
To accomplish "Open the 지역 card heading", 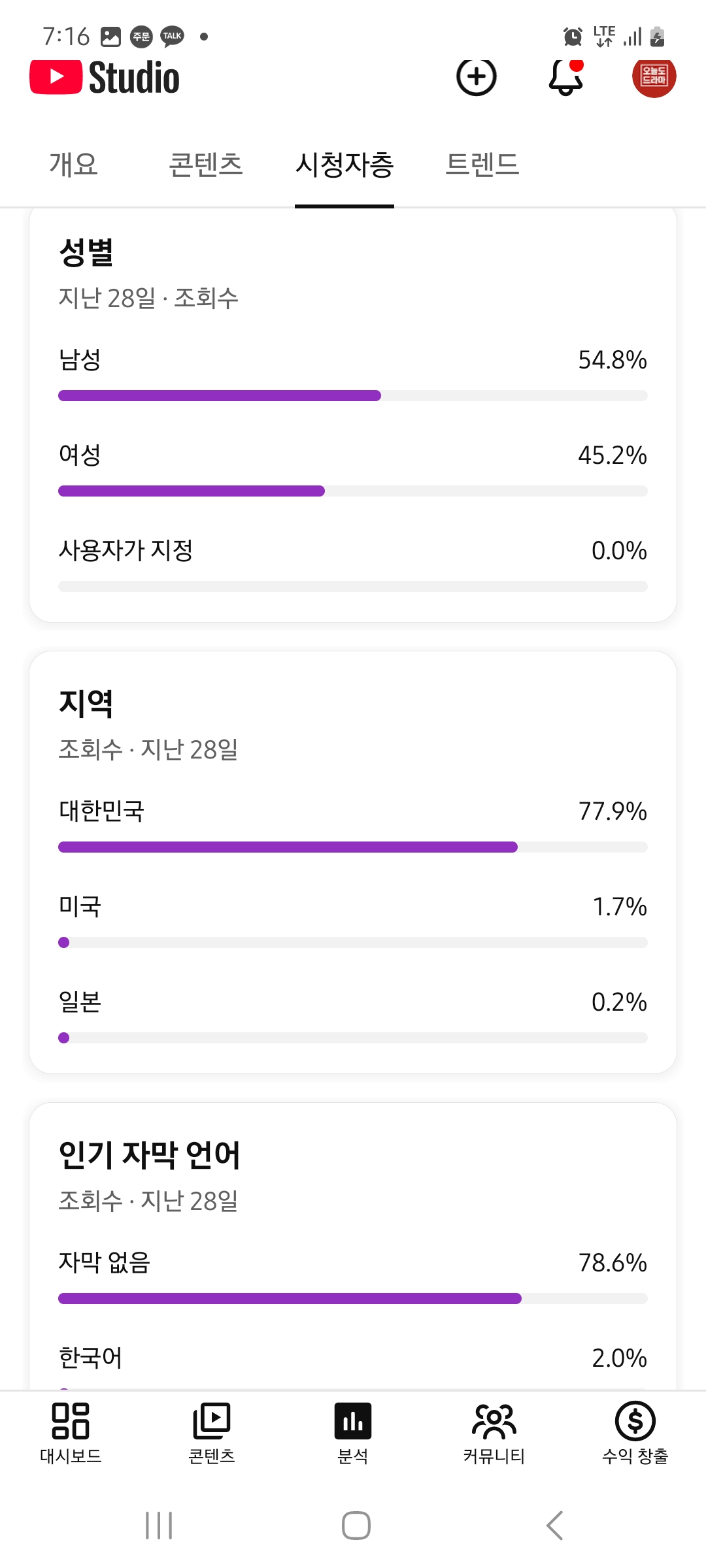I will click(86, 704).
